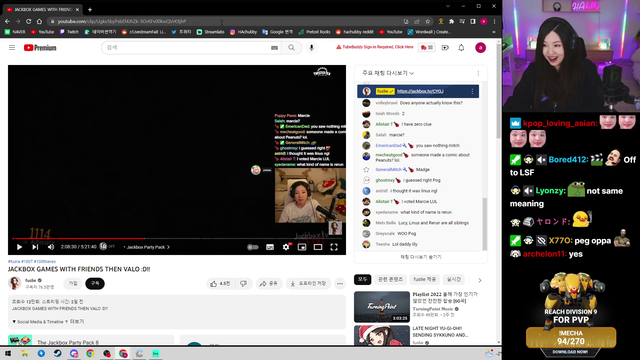Expand the video description with more
The width and height of the screenshot is (640, 360).
click(77, 322)
